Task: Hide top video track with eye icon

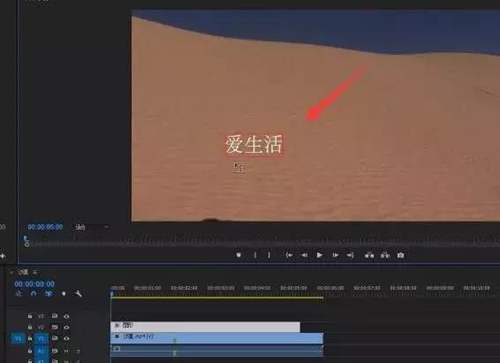Action: [x=66, y=316]
